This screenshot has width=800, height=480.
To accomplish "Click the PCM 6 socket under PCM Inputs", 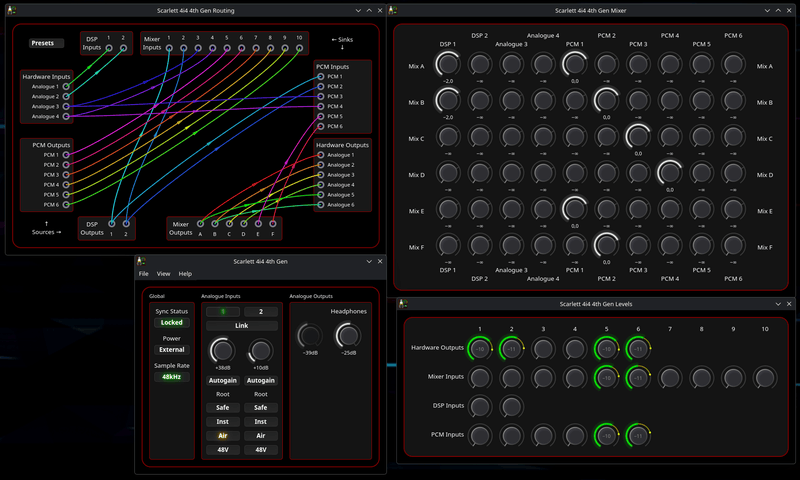I will click(320, 126).
